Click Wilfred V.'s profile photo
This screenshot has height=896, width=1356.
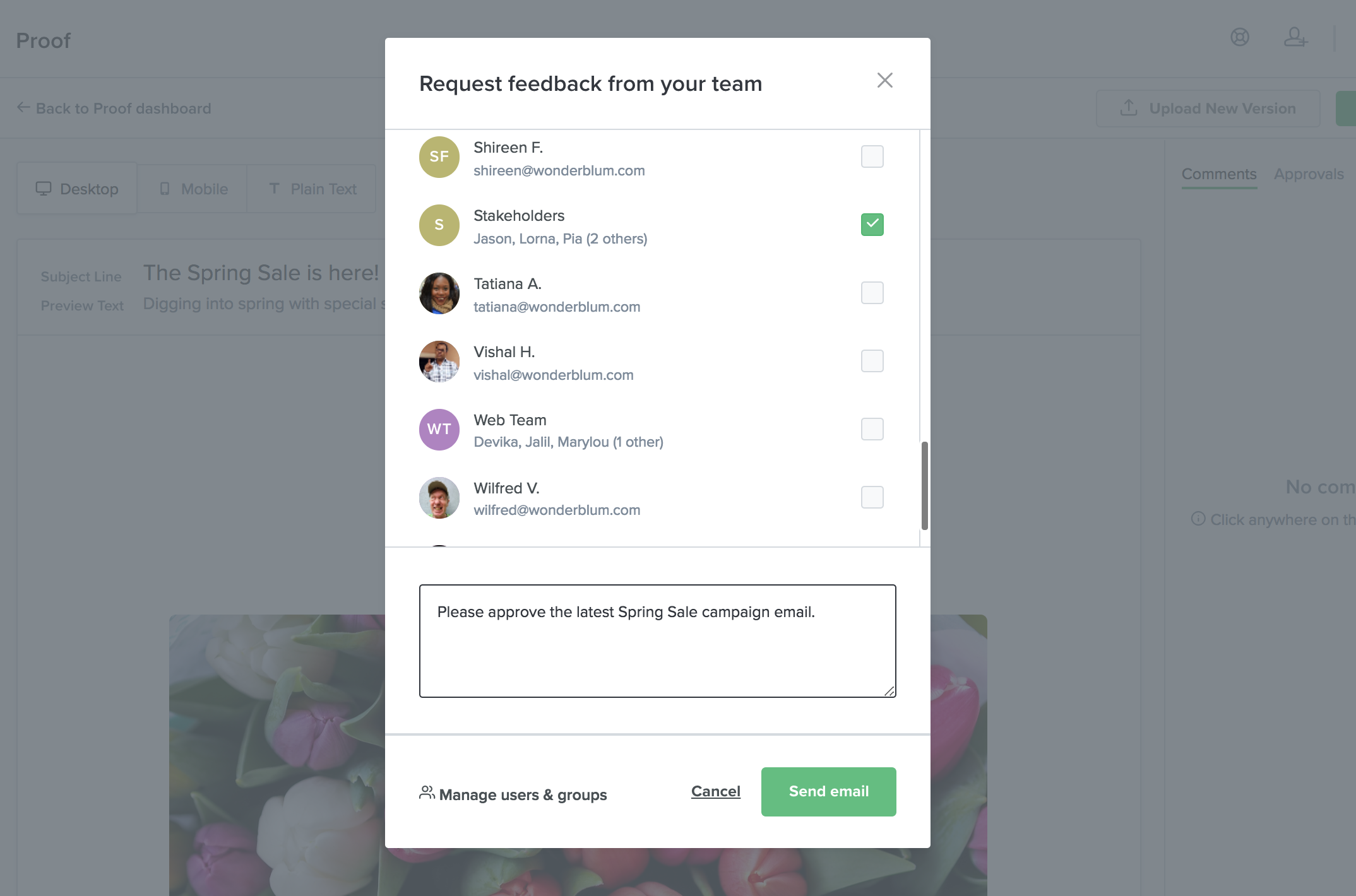(439, 498)
